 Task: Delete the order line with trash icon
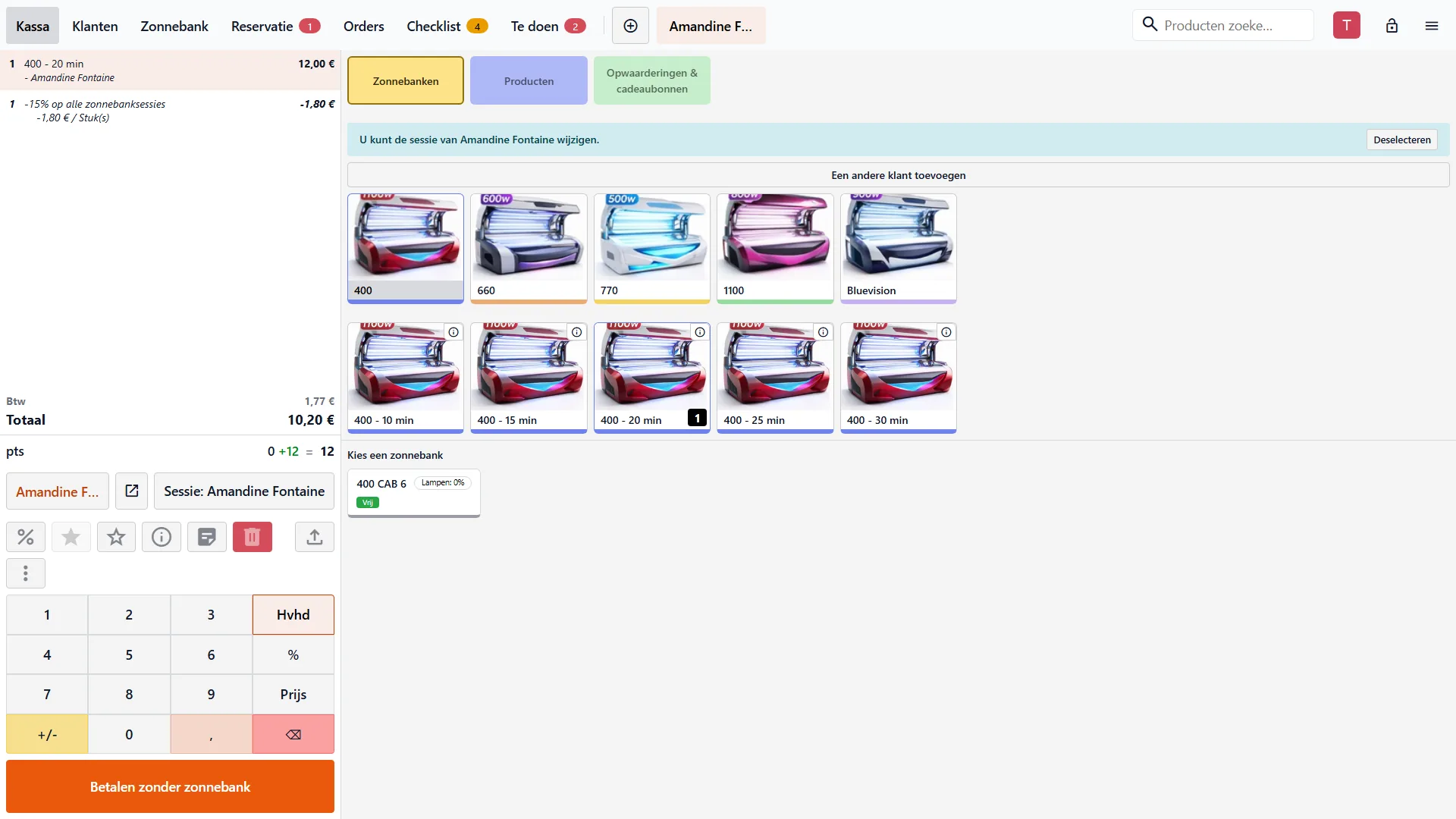[253, 537]
